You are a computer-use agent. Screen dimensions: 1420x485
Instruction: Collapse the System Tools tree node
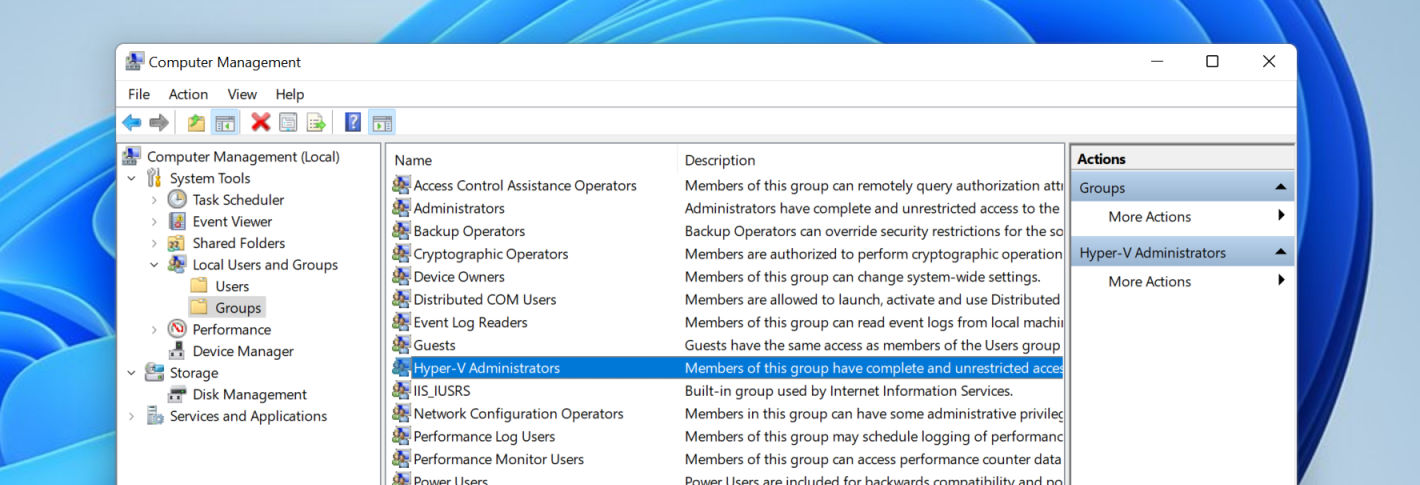(x=132, y=178)
